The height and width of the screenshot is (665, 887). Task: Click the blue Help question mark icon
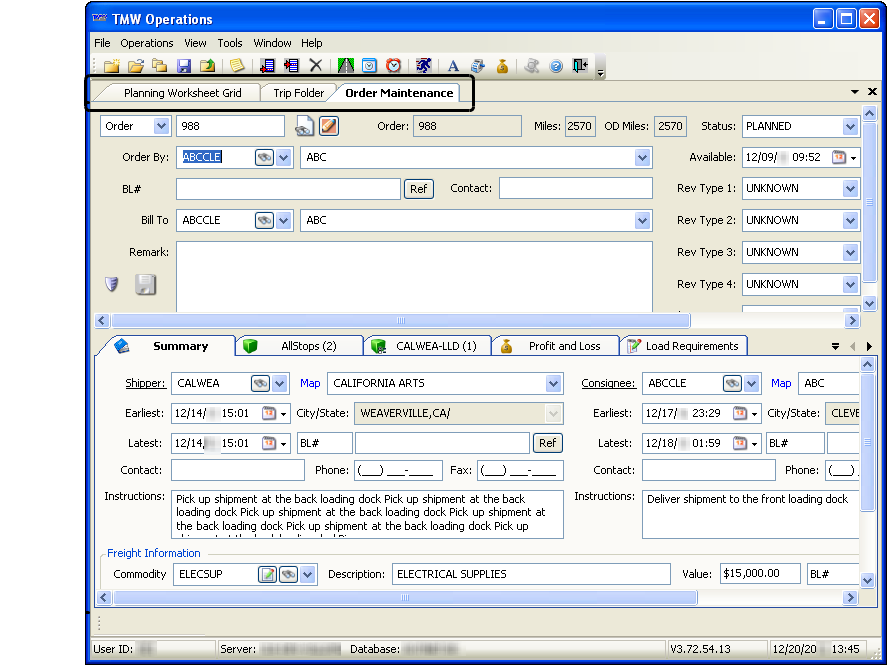(x=556, y=66)
